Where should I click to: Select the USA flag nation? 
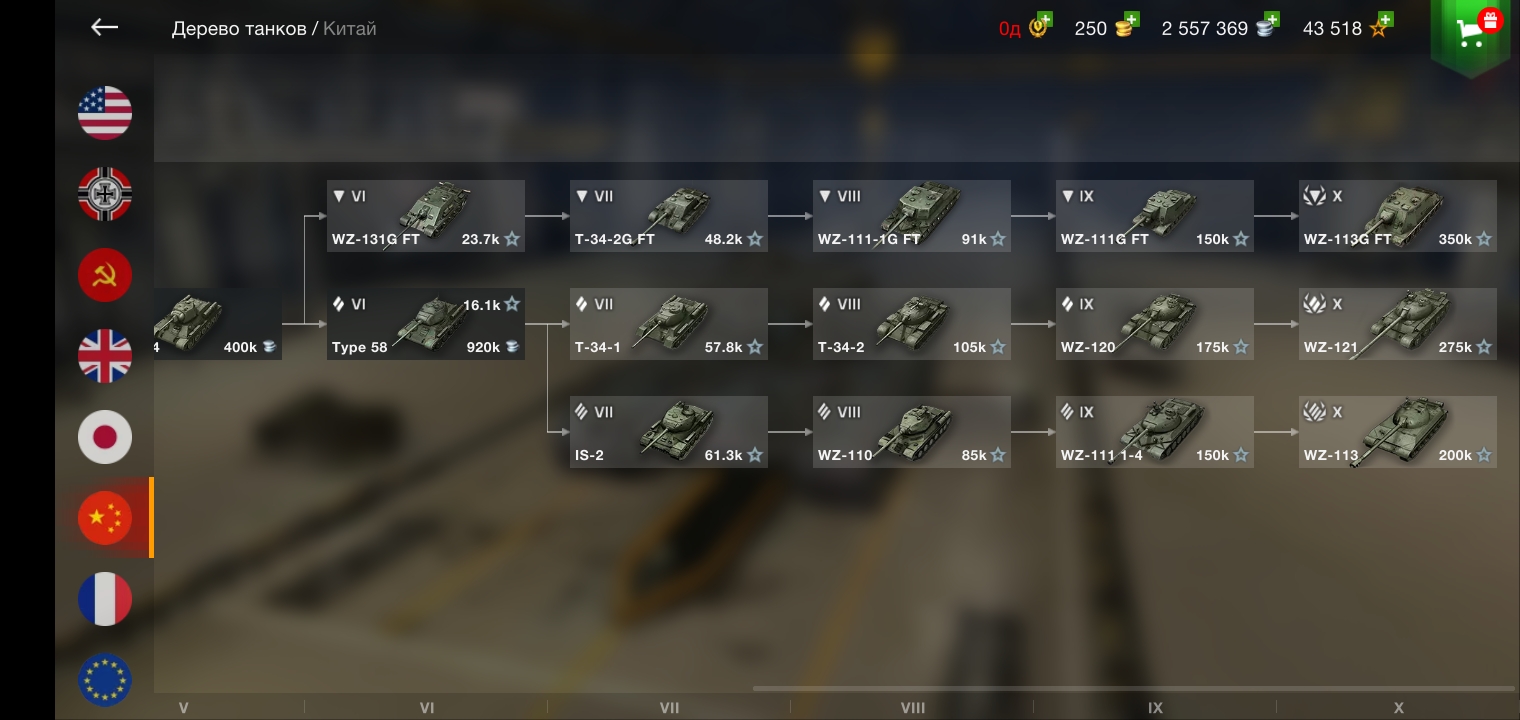click(x=105, y=113)
